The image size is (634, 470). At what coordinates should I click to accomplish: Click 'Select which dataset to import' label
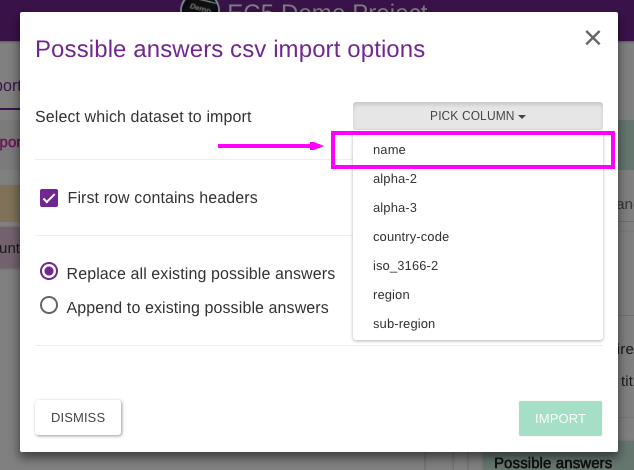coord(143,117)
